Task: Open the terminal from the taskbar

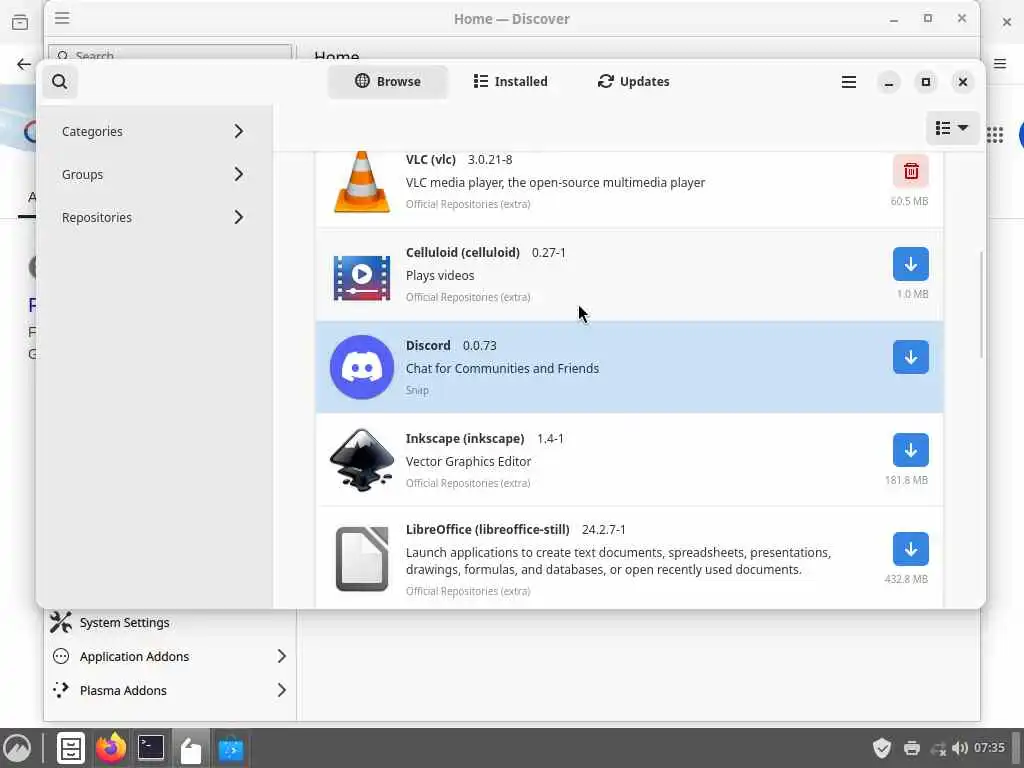Action: pos(151,748)
